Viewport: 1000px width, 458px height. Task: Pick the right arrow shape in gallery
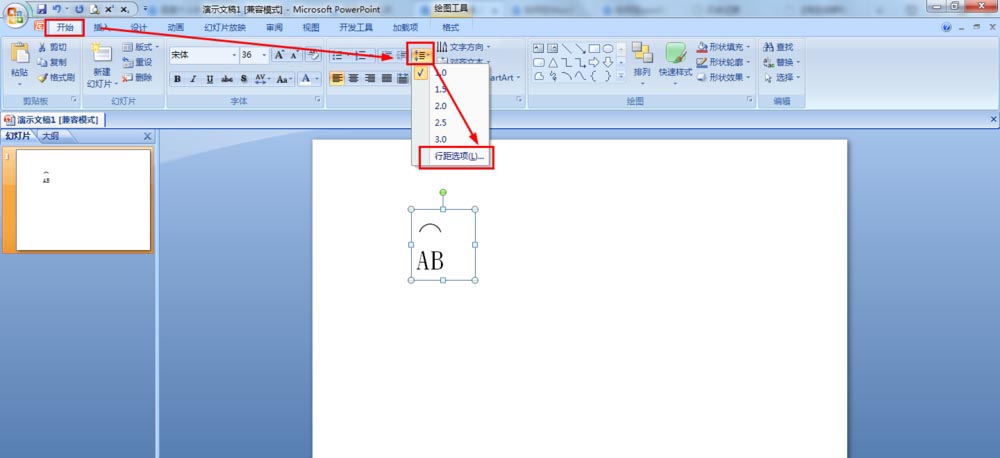(x=594, y=63)
